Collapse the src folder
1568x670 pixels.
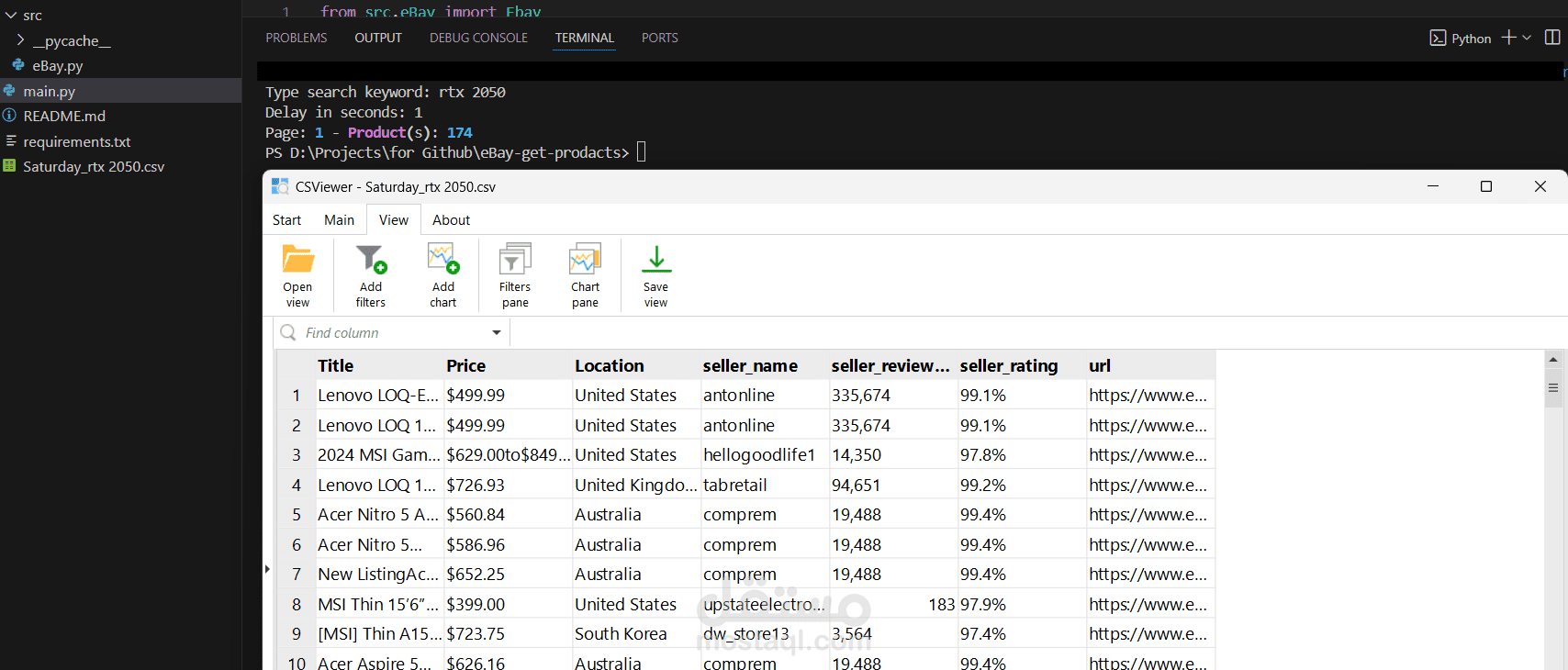11,16
